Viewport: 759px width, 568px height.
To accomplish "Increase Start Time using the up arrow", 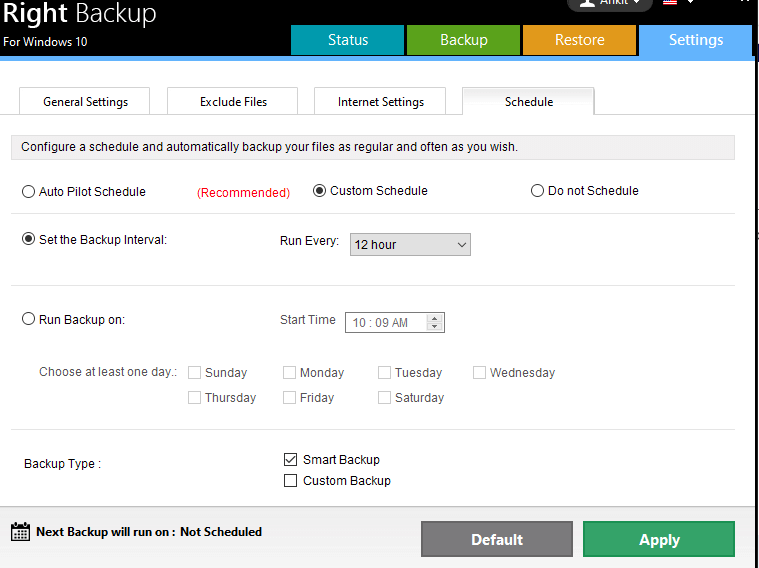I will 434,318.
